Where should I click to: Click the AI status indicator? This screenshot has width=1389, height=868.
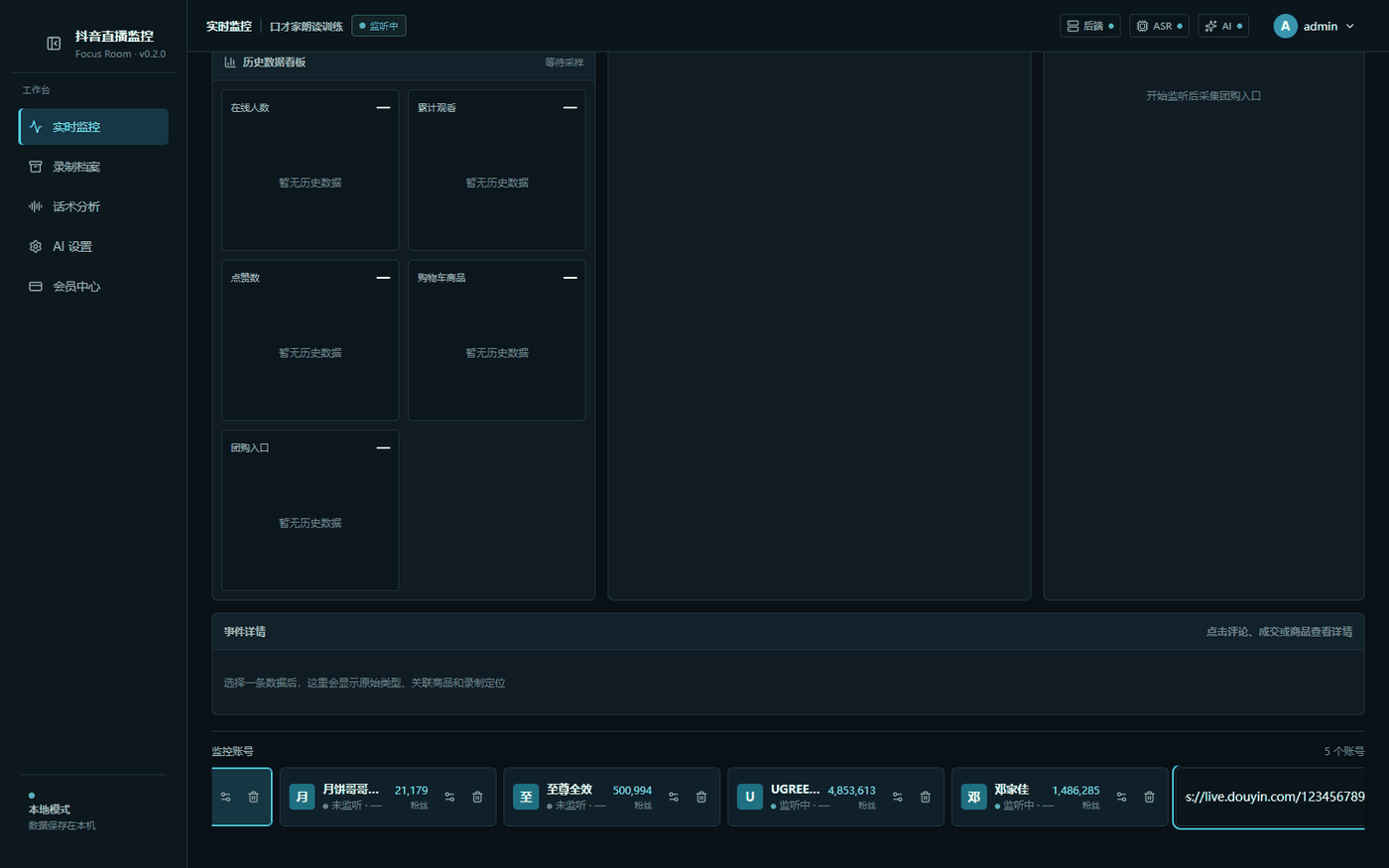[1223, 26]
